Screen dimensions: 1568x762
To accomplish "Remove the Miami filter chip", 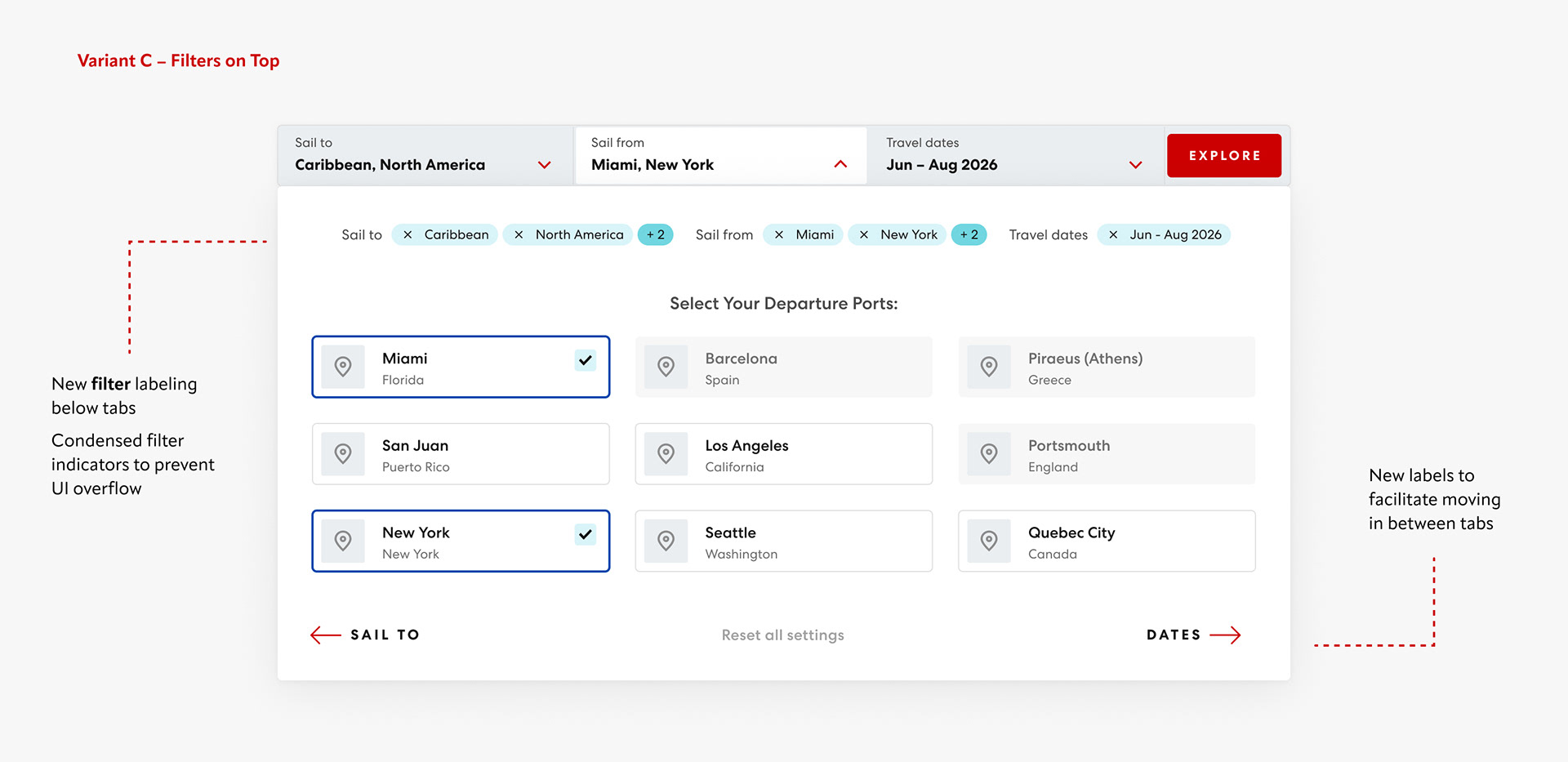I will click(x=779, y=235).
